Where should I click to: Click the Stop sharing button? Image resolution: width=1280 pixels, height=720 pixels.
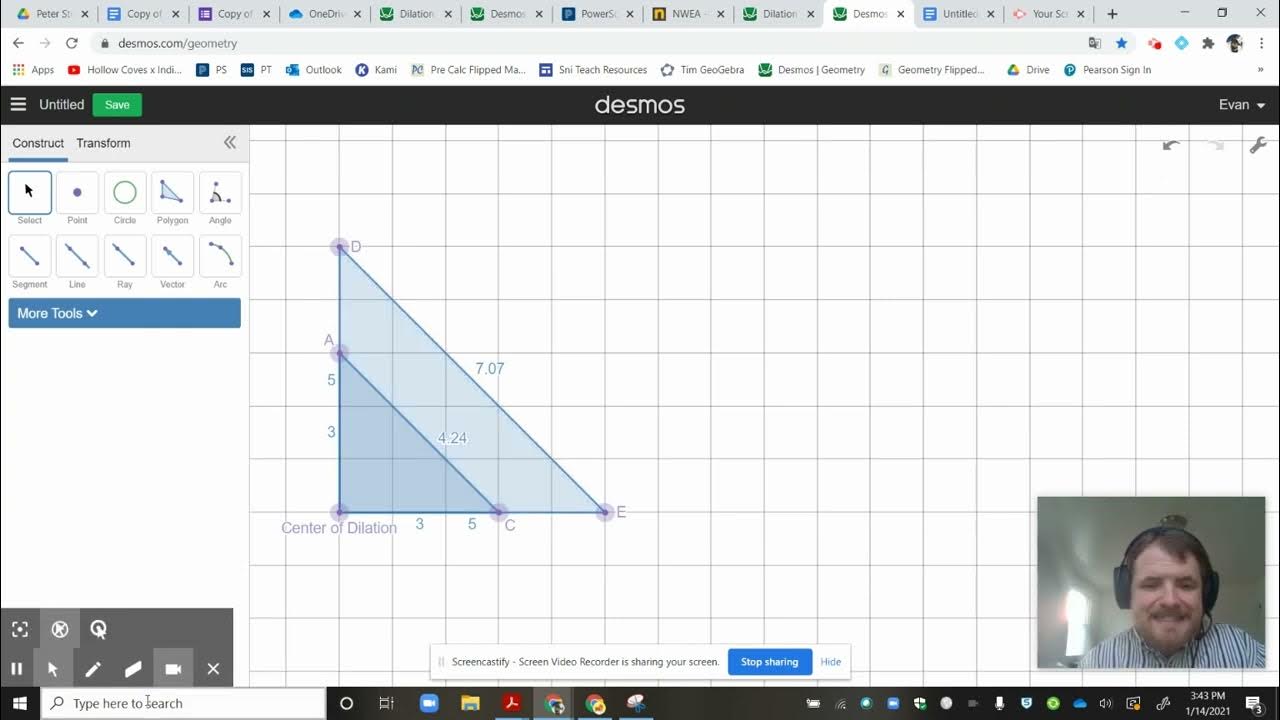(x=769, y=661)
